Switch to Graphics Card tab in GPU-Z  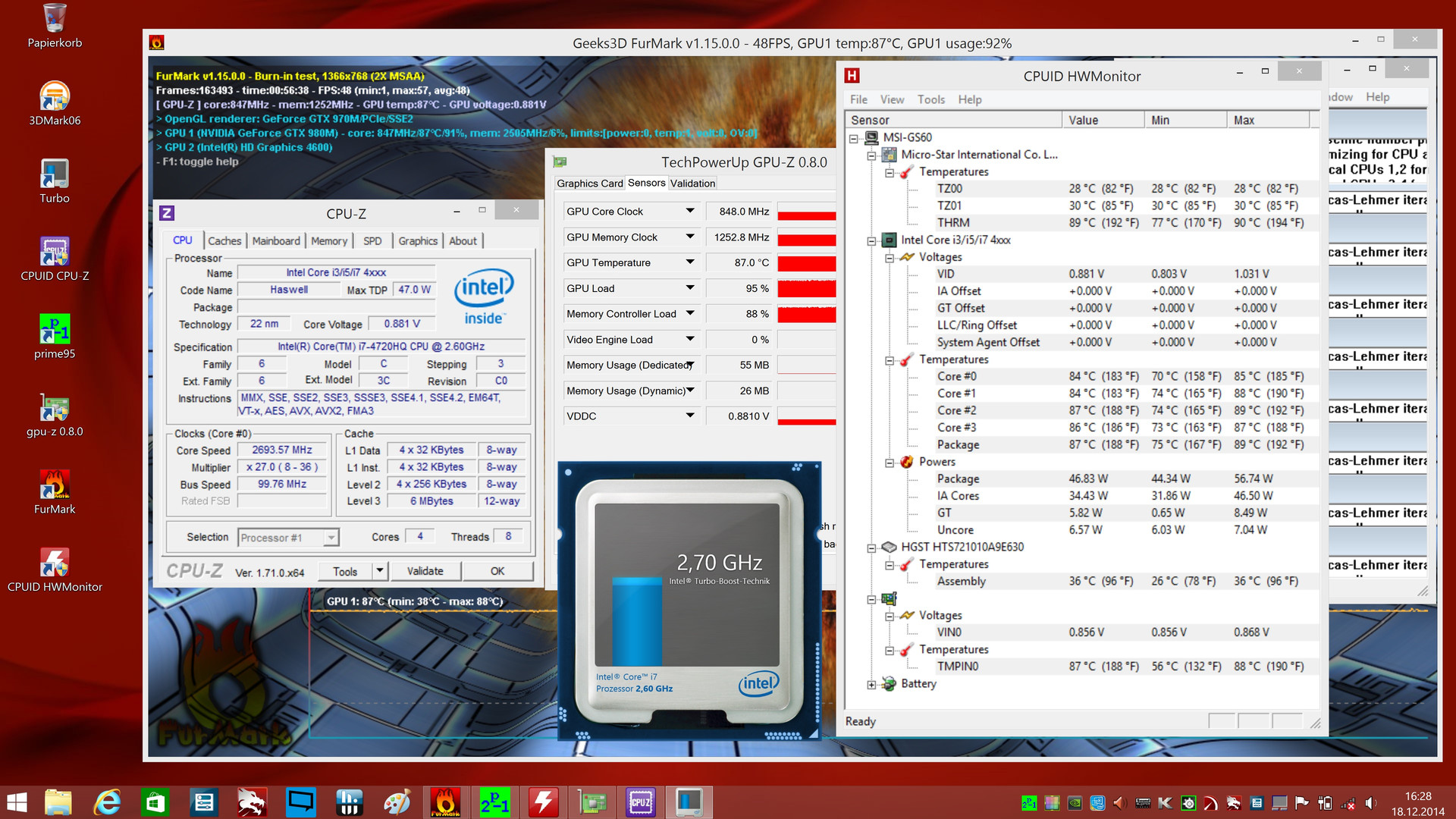(x=589, y=184)
